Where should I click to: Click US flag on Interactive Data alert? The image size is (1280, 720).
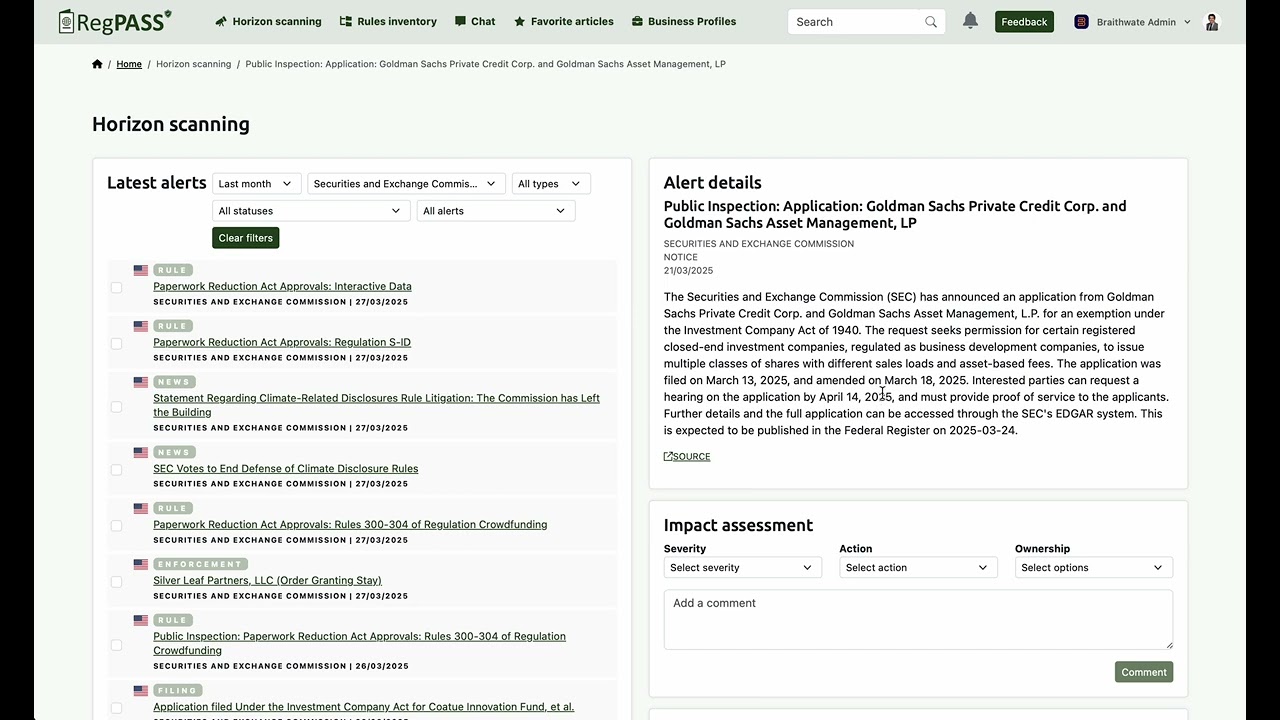click(x=141, y=270)
